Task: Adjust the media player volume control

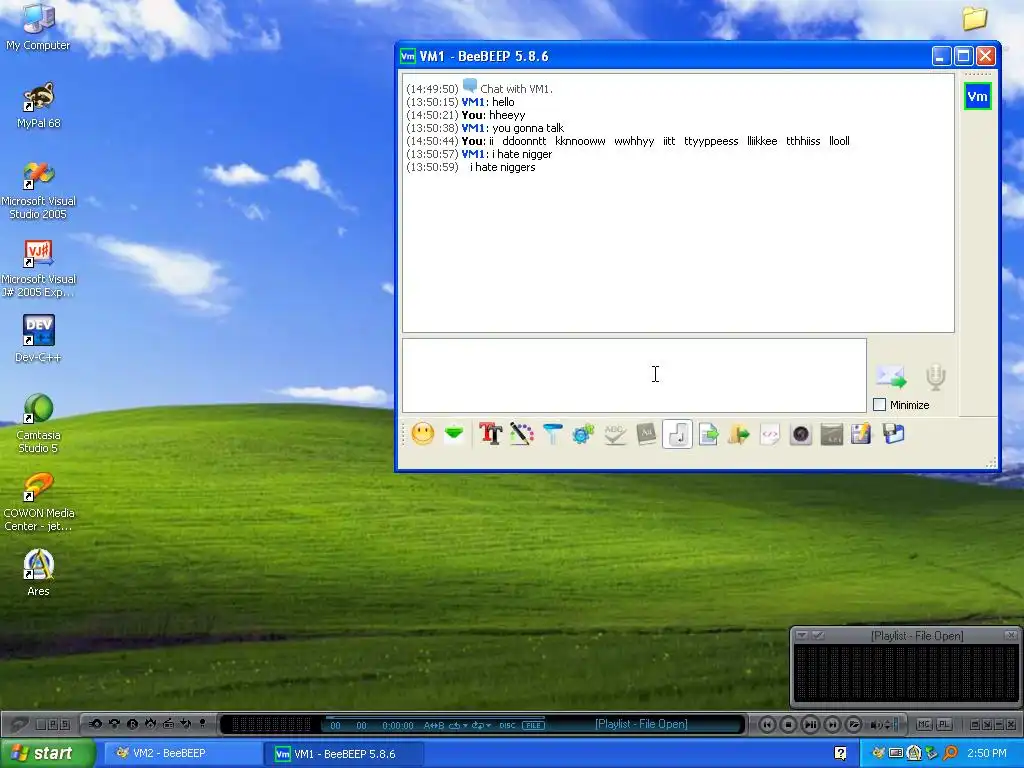Action: click(884, 724)
